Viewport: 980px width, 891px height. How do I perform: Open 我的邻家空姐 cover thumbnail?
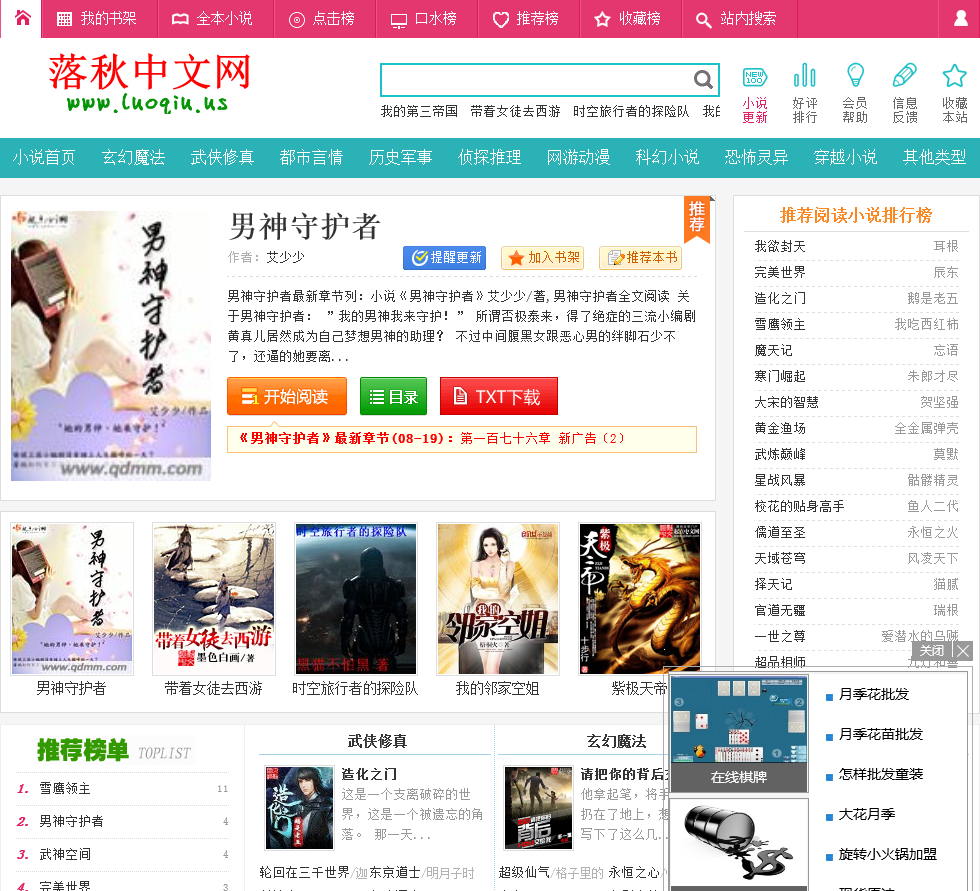tap(498, 599)
